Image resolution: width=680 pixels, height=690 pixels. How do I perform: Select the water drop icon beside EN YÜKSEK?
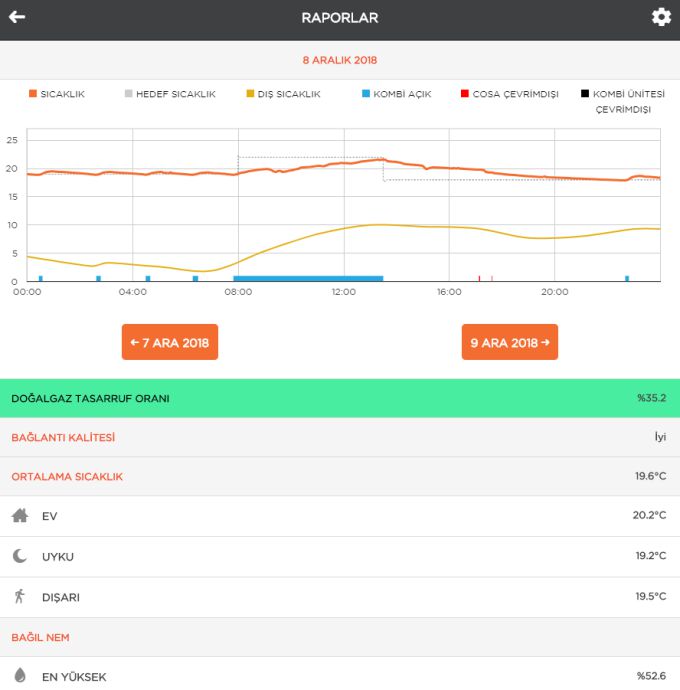[x=20, y=675]
